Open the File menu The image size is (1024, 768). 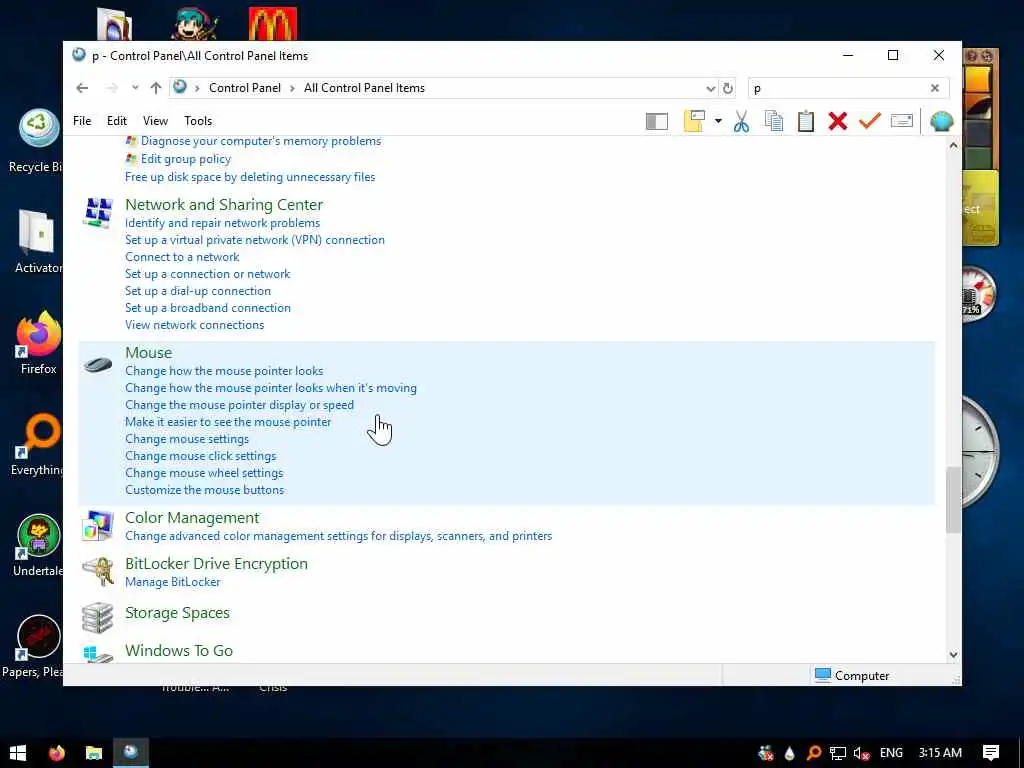point(82,121)
